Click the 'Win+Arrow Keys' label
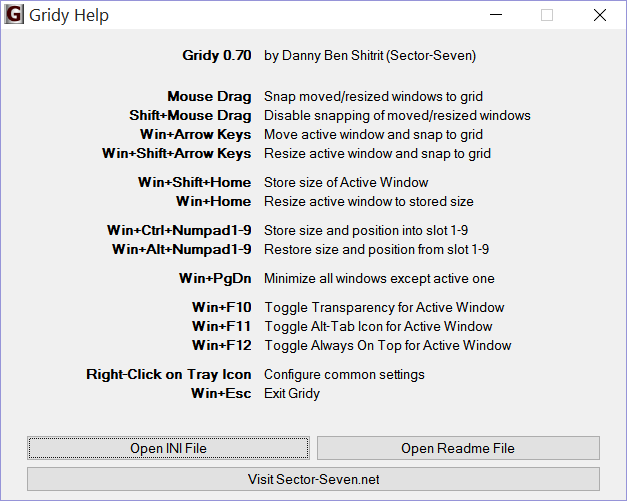 pyautogui.click(x=196, y=135)
